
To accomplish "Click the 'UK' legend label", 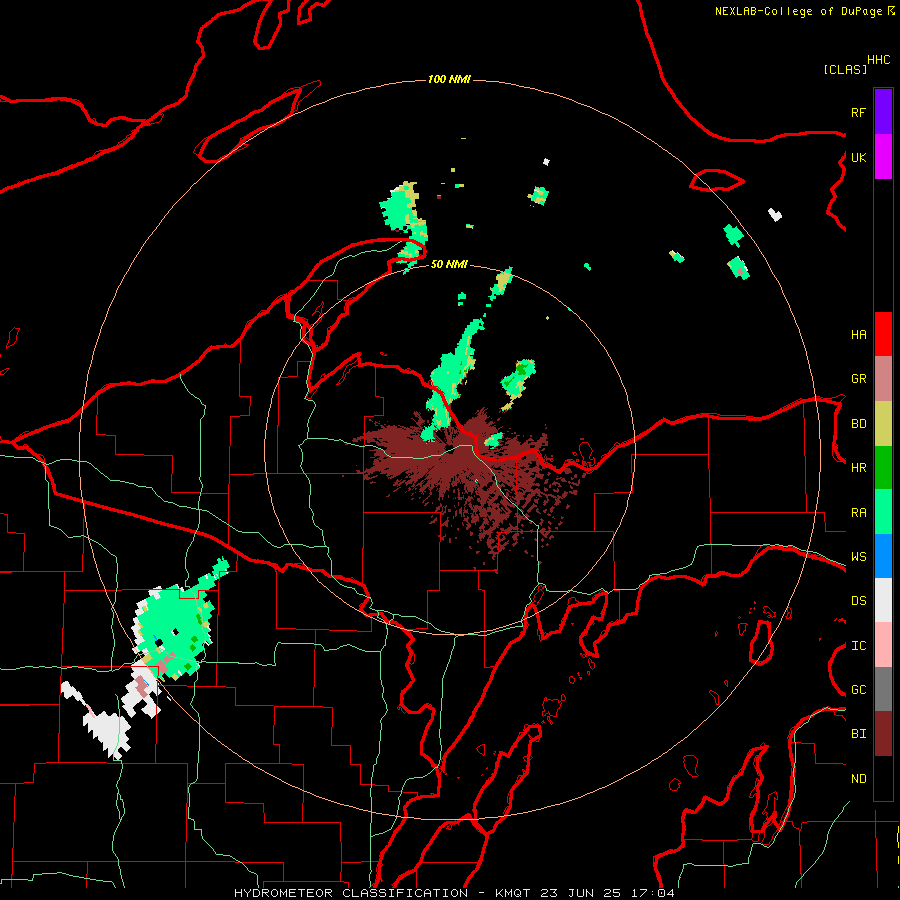I will point(858,157).
